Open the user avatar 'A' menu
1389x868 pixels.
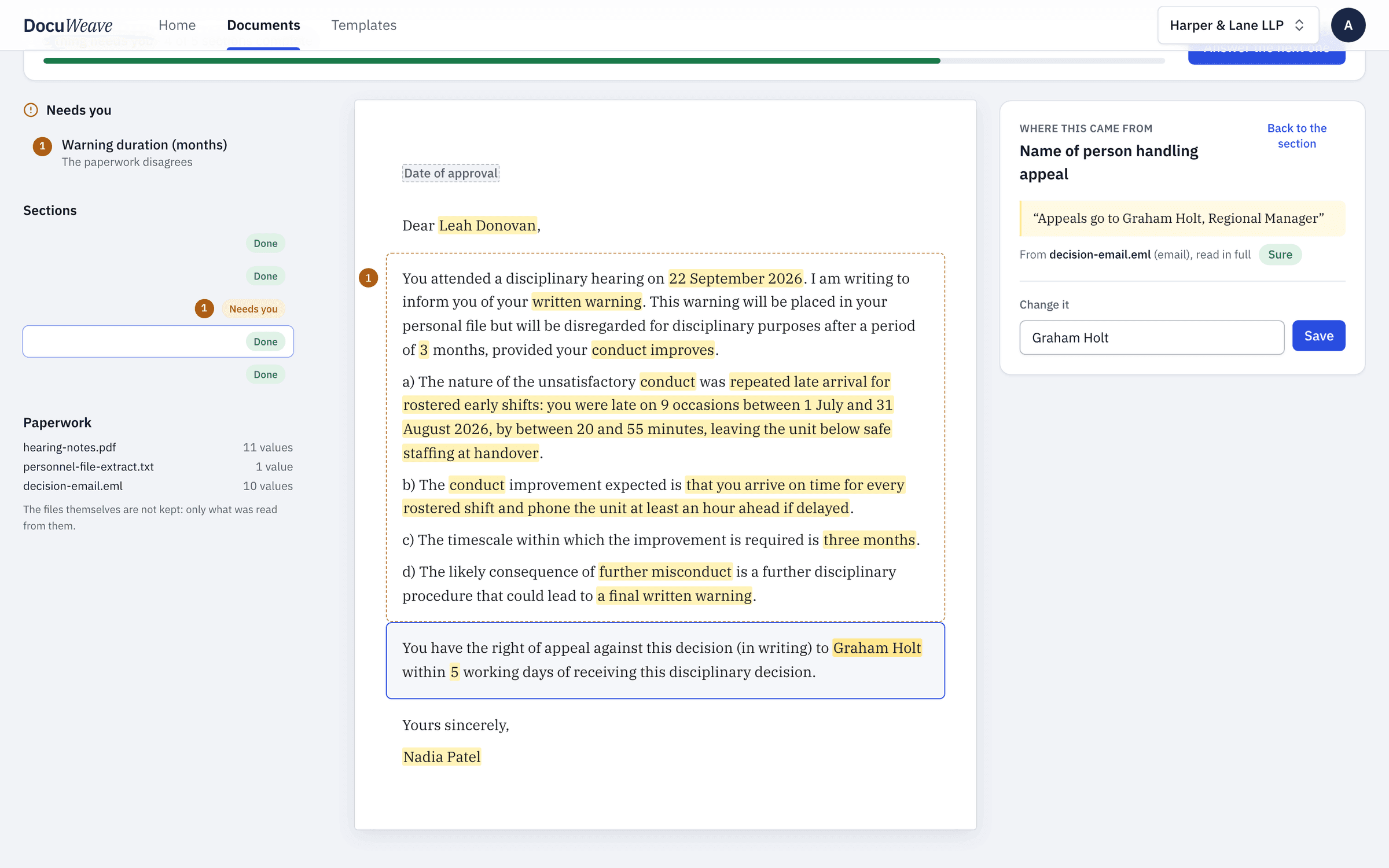pyautogui.click(x=1348, y=25)
